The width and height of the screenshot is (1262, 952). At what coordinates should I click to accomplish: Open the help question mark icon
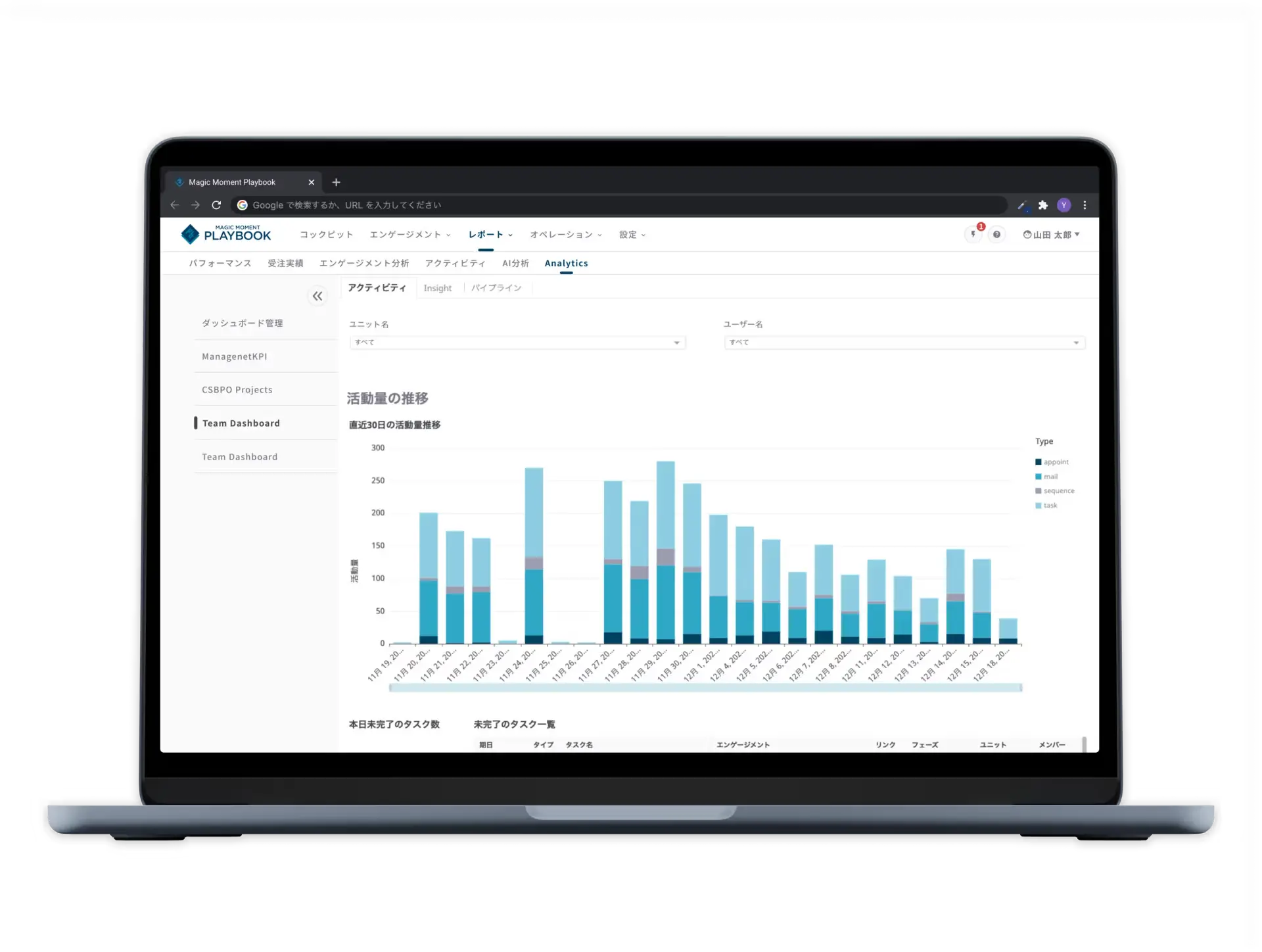coord(996,235)
